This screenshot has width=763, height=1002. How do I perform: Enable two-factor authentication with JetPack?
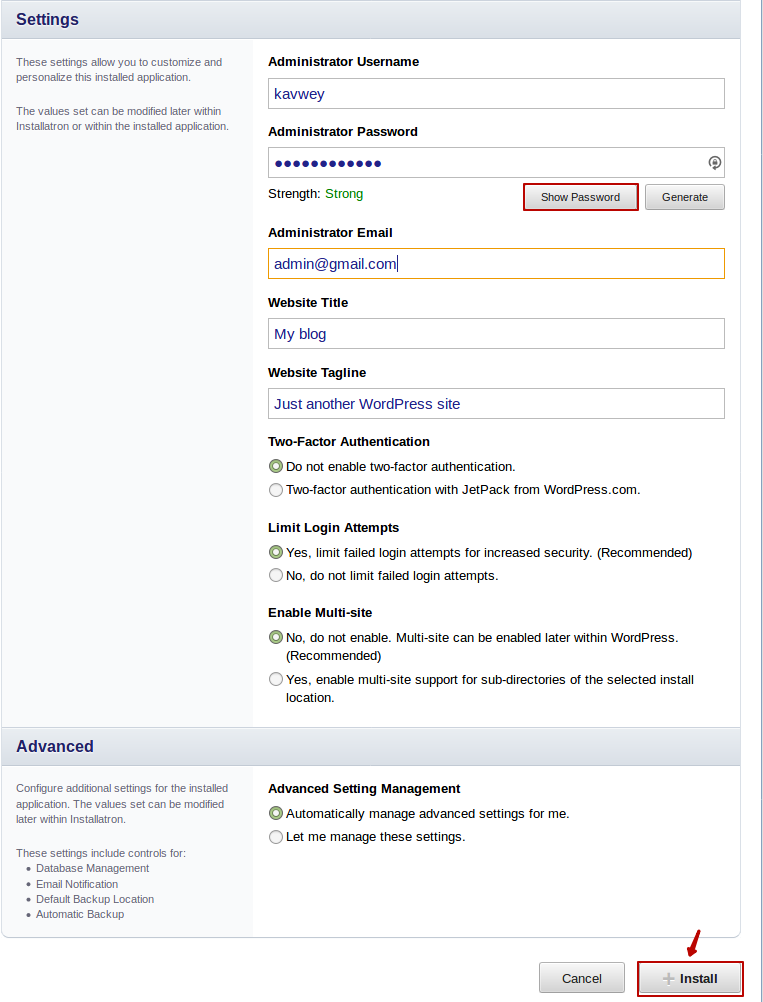(x=276, y=490)
